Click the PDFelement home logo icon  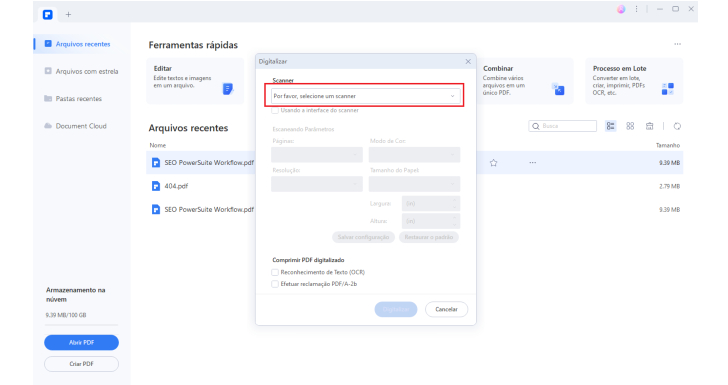pos(47,14)
